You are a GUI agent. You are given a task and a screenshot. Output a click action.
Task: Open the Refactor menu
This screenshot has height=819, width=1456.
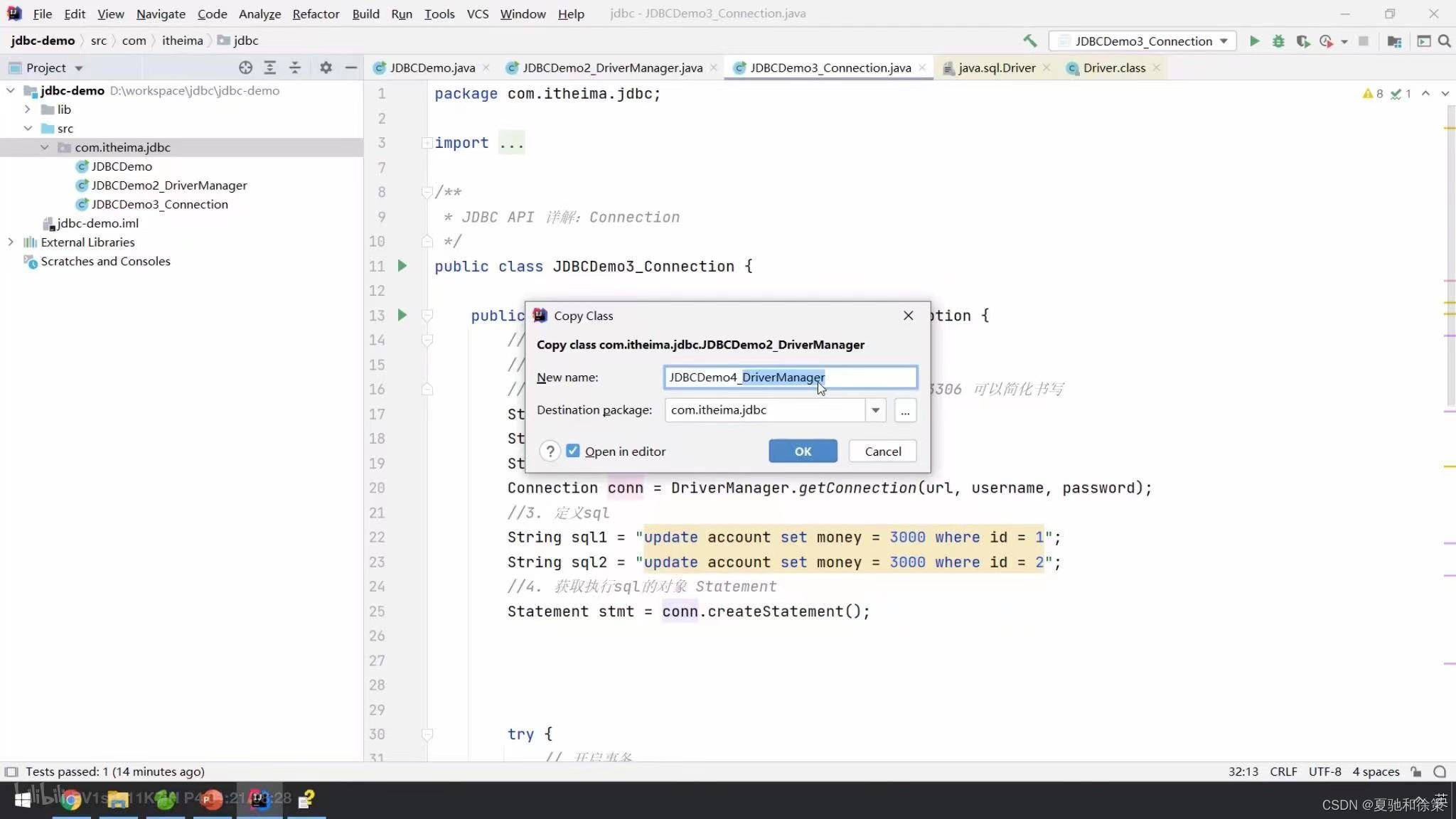tap(316, 14)
